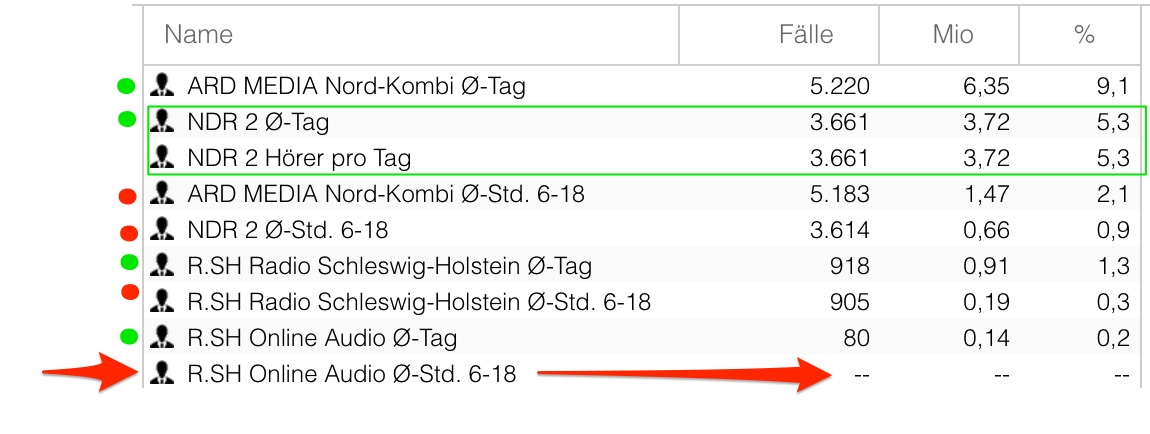Click person icon beside NDR 2 Ø-Std. 6-18
Viewport: 1150px width, 434px height.
pos(160,230)
